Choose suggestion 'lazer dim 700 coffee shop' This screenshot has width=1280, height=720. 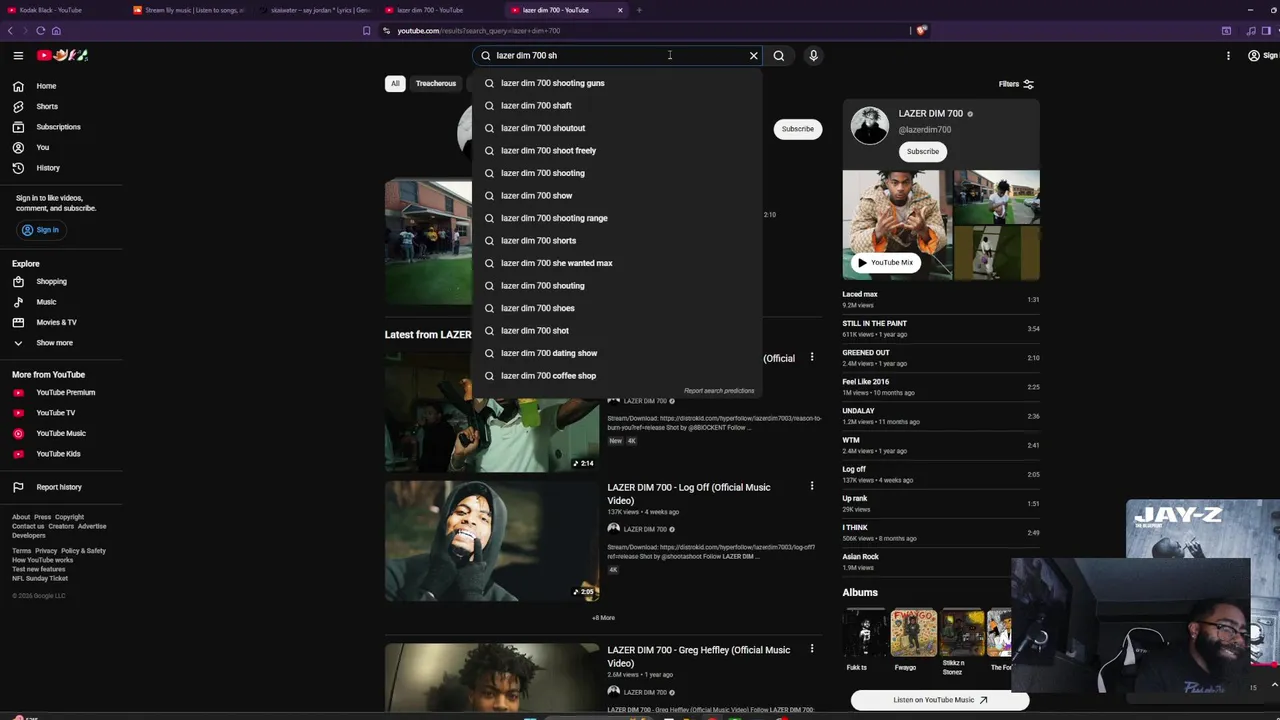tap(617, 376)
